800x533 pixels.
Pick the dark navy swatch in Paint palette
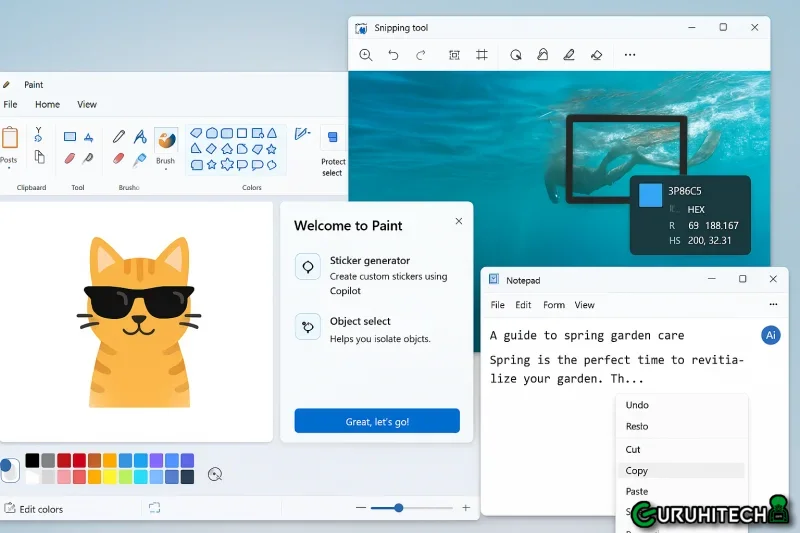pyautogui.click(x=187, y=477)
